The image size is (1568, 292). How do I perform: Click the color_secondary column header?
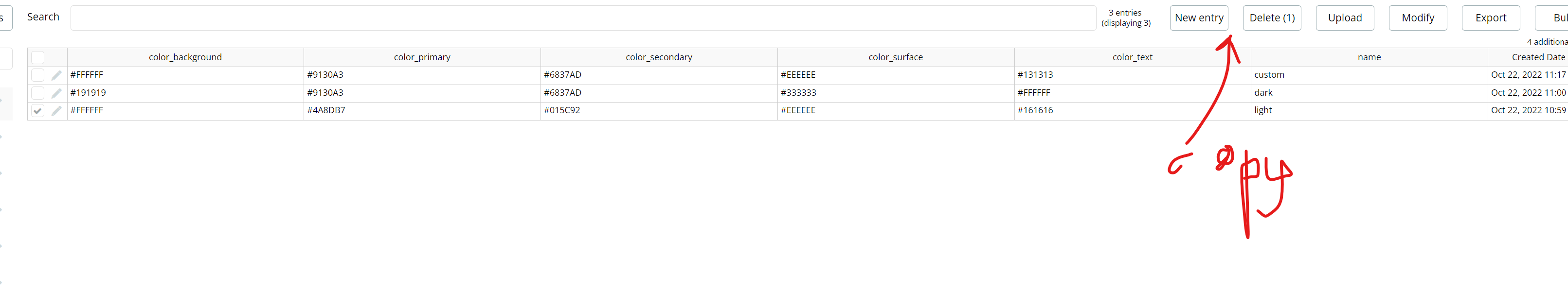coord(659,57)
